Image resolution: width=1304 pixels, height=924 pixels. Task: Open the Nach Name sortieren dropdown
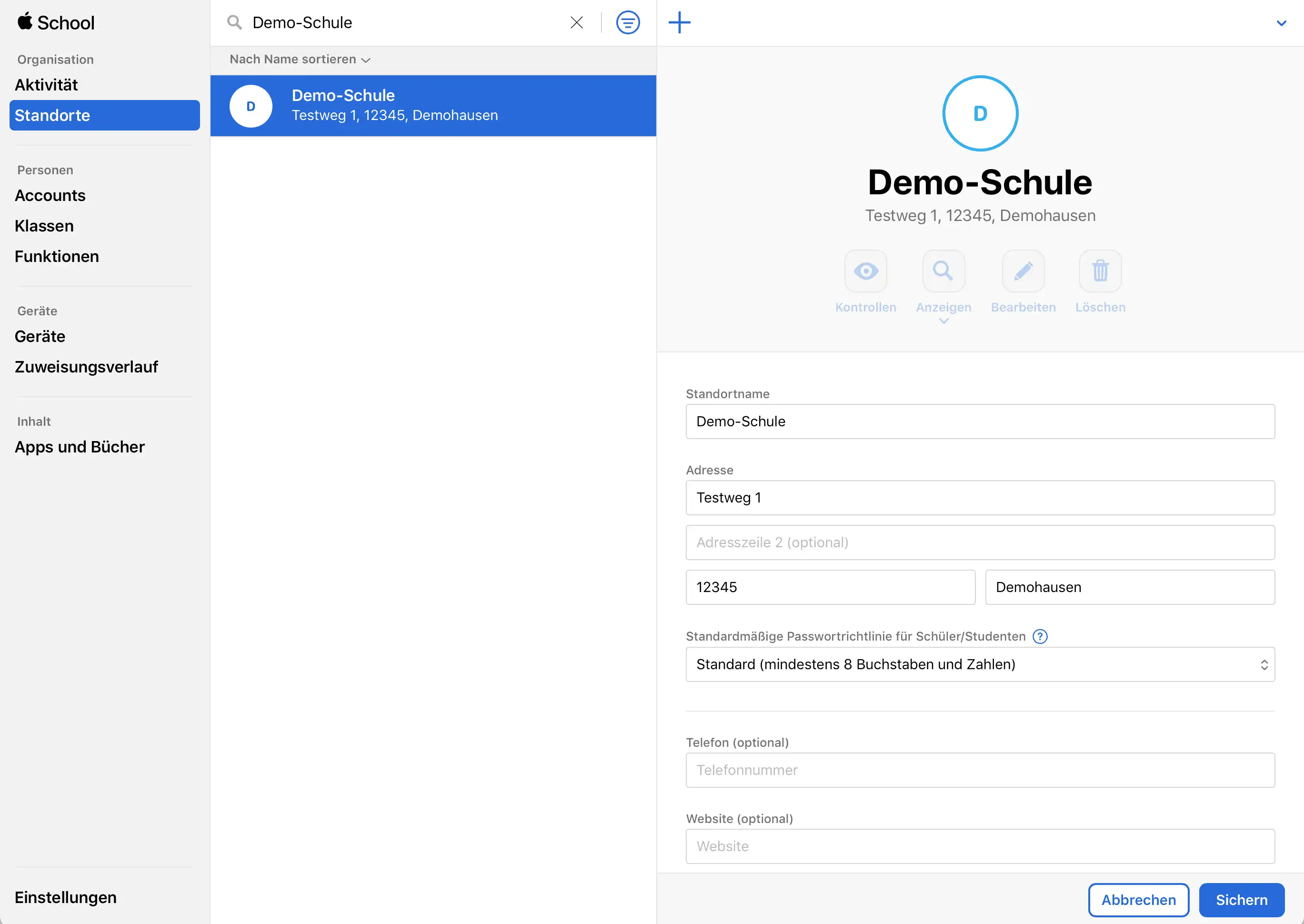click(x=300, y=59)
